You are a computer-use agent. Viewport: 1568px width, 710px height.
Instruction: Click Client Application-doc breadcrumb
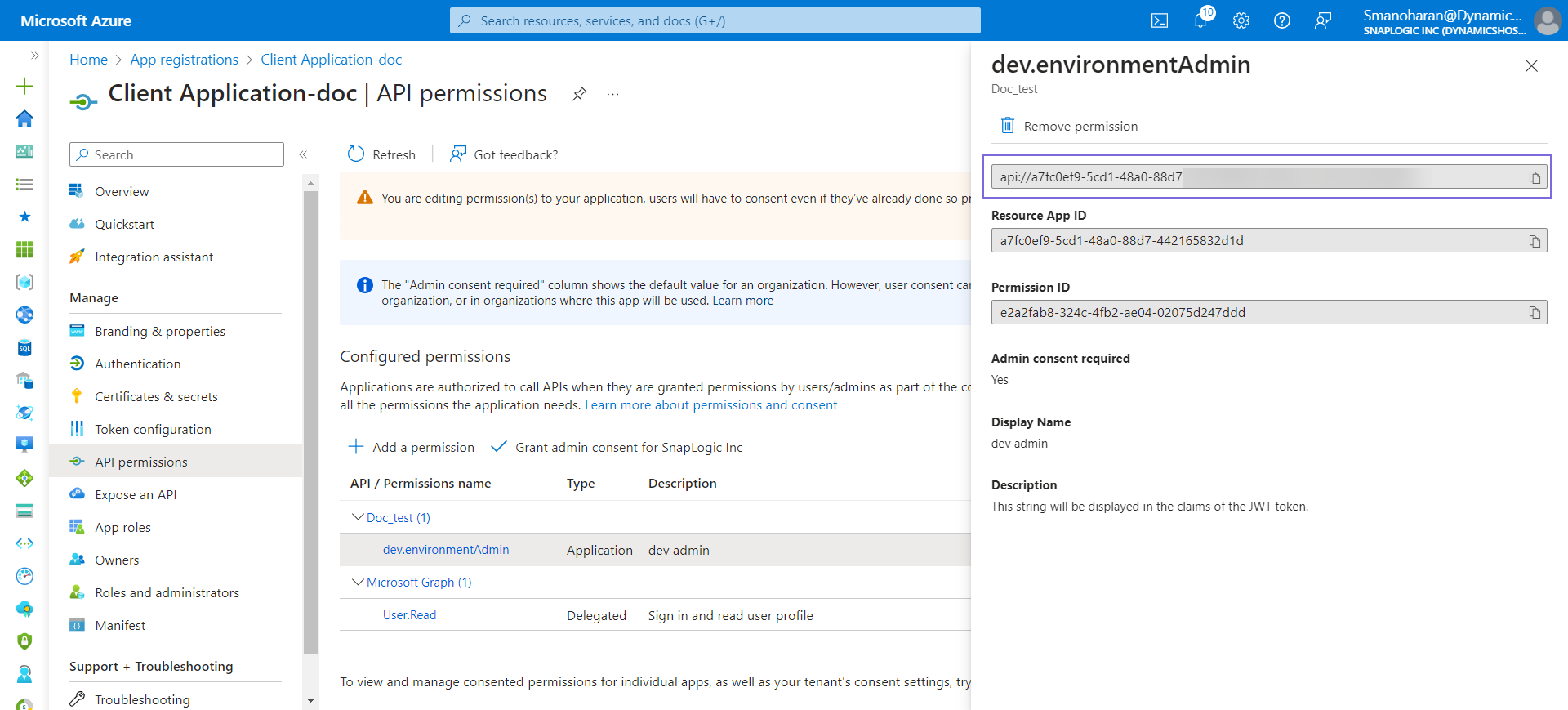(332, 60)
